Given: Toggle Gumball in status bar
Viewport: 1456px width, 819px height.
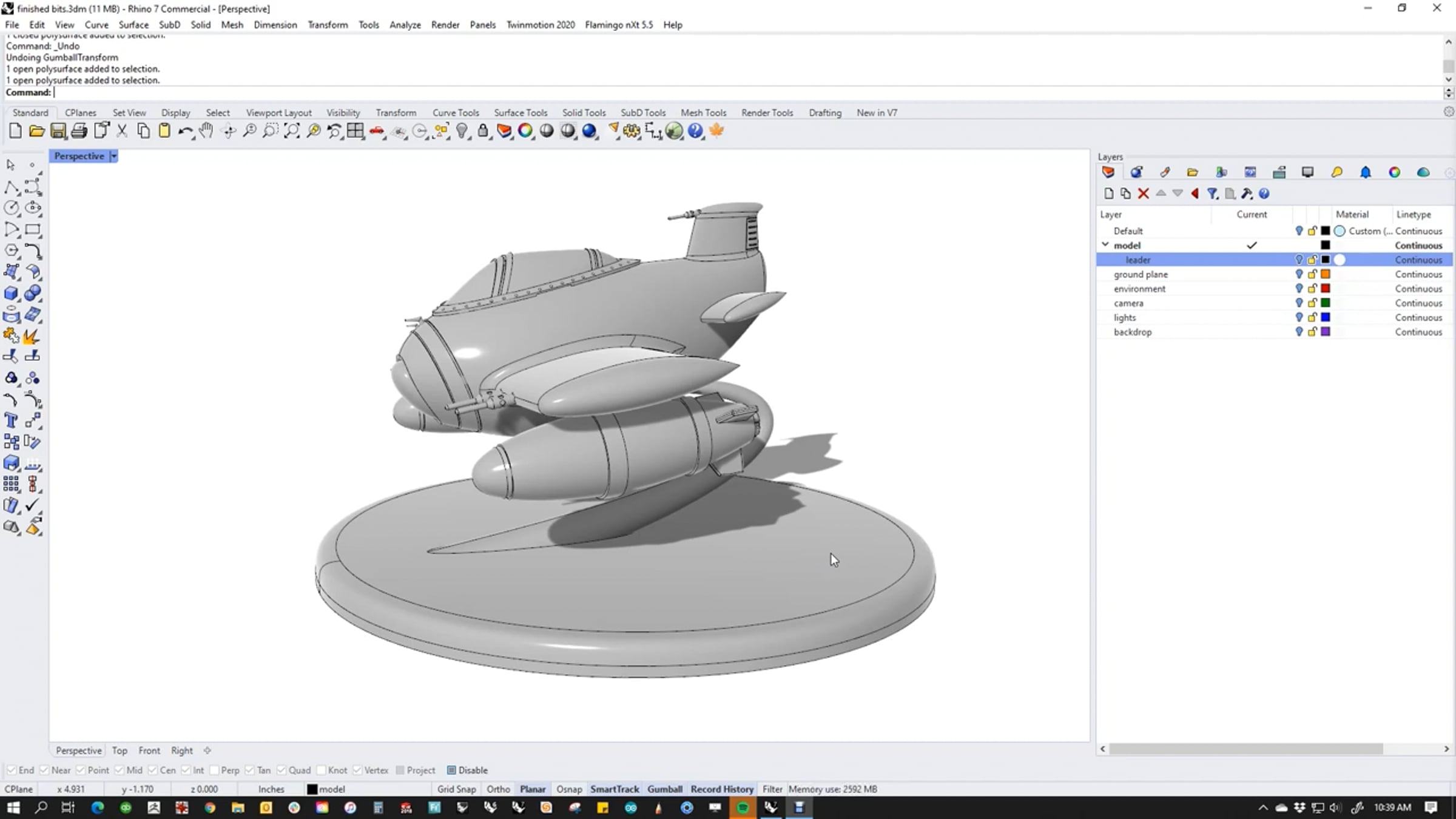Looking at the screenshot, I should 664,789.
